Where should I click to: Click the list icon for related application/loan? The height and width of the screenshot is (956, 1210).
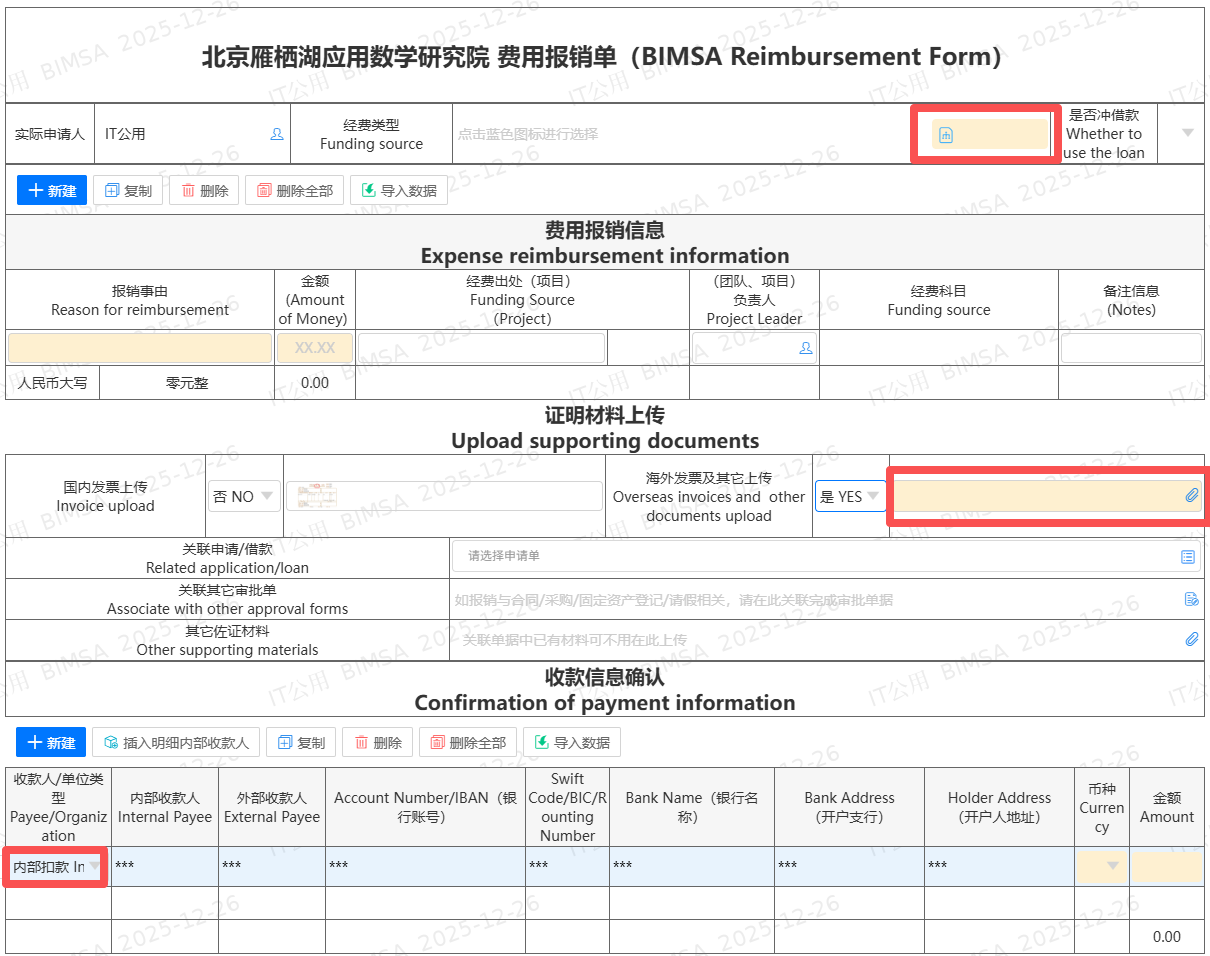click(x=1188, y=556)
